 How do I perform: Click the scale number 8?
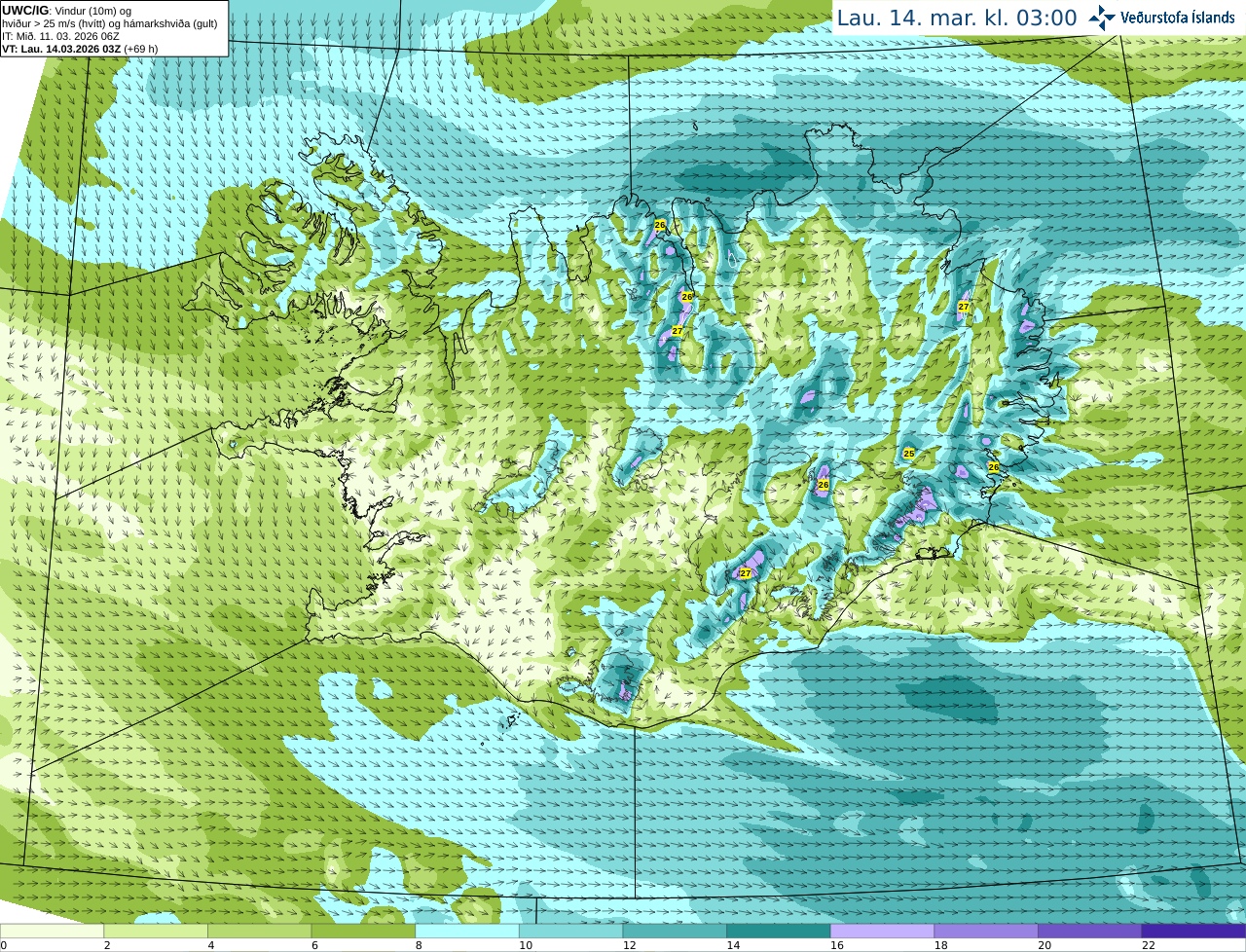[x=419, y=945]
